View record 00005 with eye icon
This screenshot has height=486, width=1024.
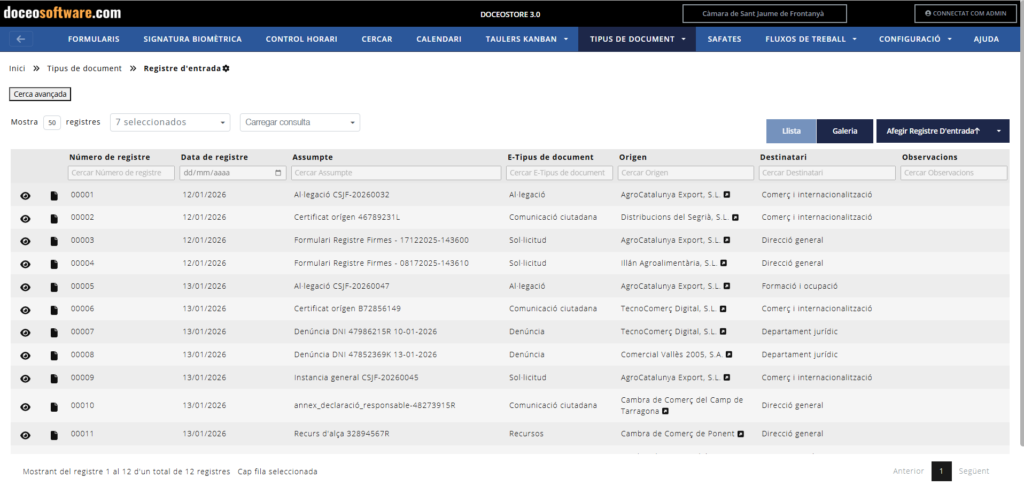[25, 286]
